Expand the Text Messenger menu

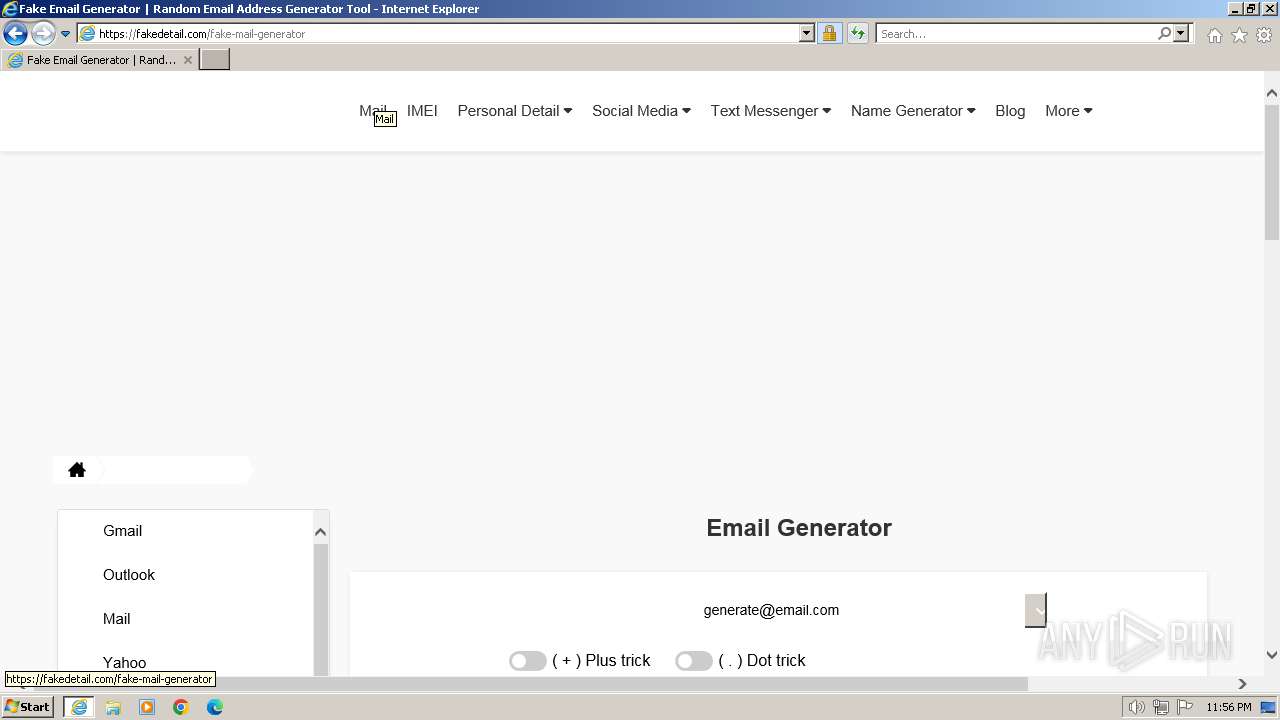pyautogui.click(x=771, y=111)
